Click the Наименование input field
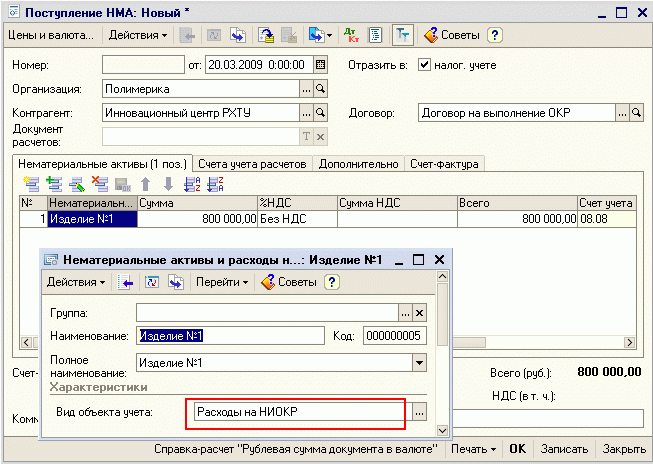The image size is (653, 464). pos(230,336)
